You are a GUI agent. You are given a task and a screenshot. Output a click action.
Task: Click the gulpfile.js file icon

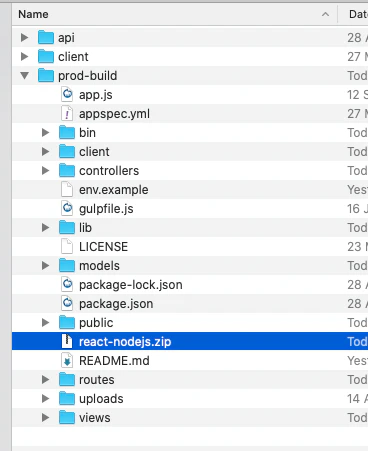(67, 209)
